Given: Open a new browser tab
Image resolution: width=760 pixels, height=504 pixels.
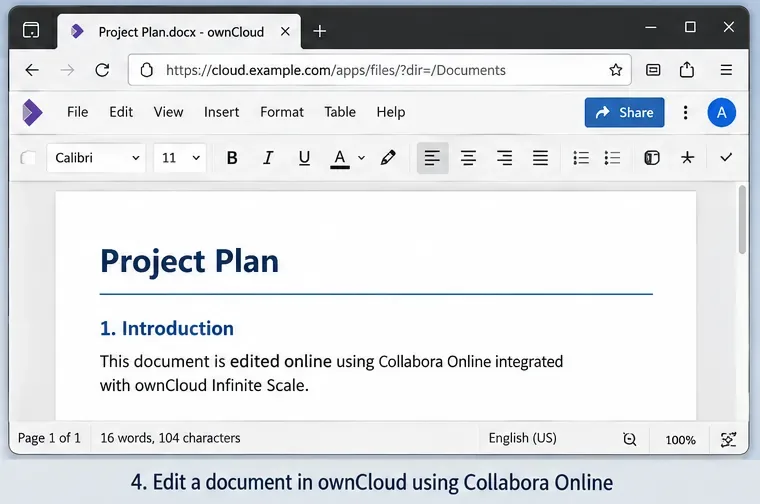Looking at the screenshot, I should coord(319,32).
